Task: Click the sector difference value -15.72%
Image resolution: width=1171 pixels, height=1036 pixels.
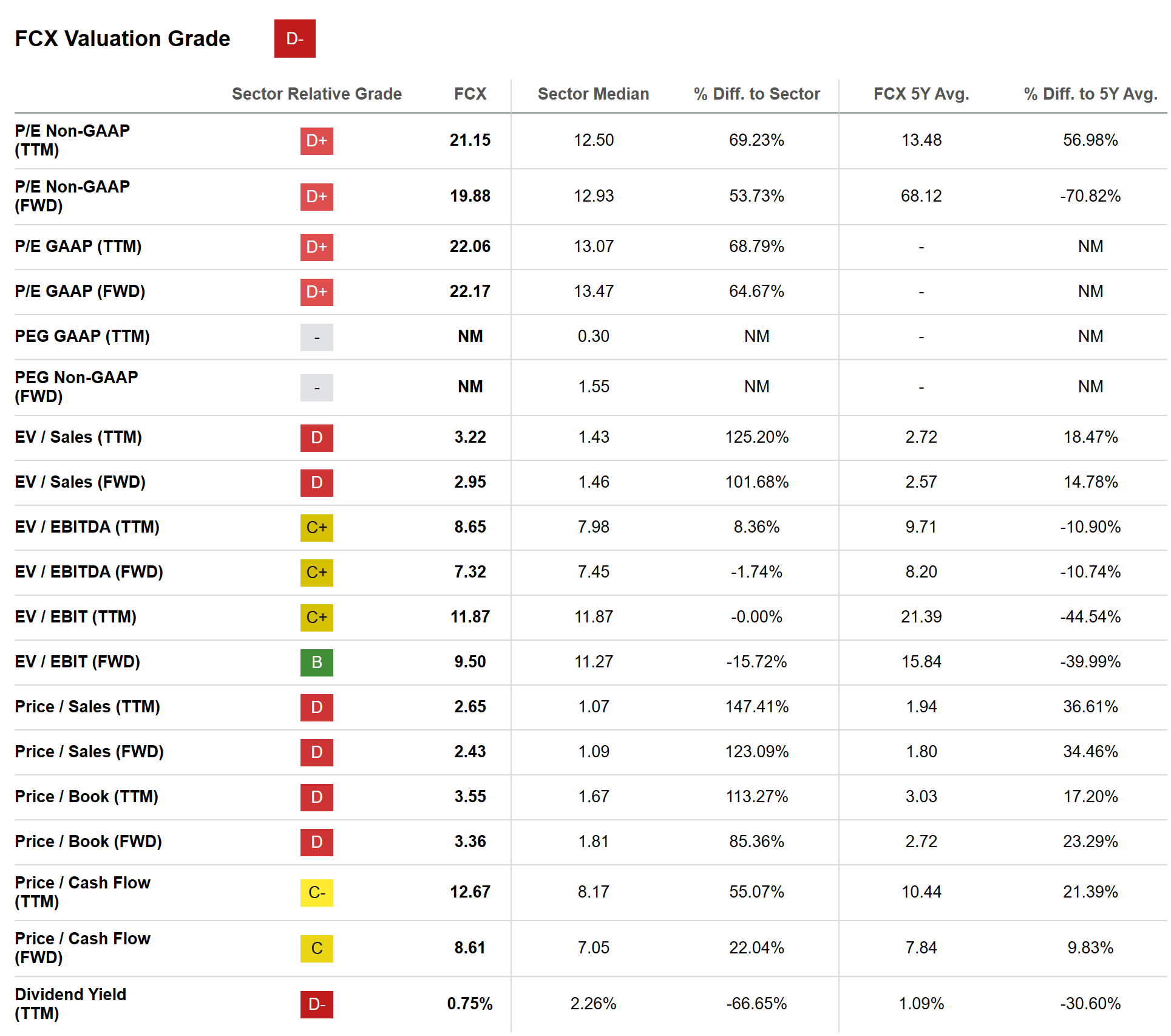Action: pyautogui.click(x=756, y=662)
